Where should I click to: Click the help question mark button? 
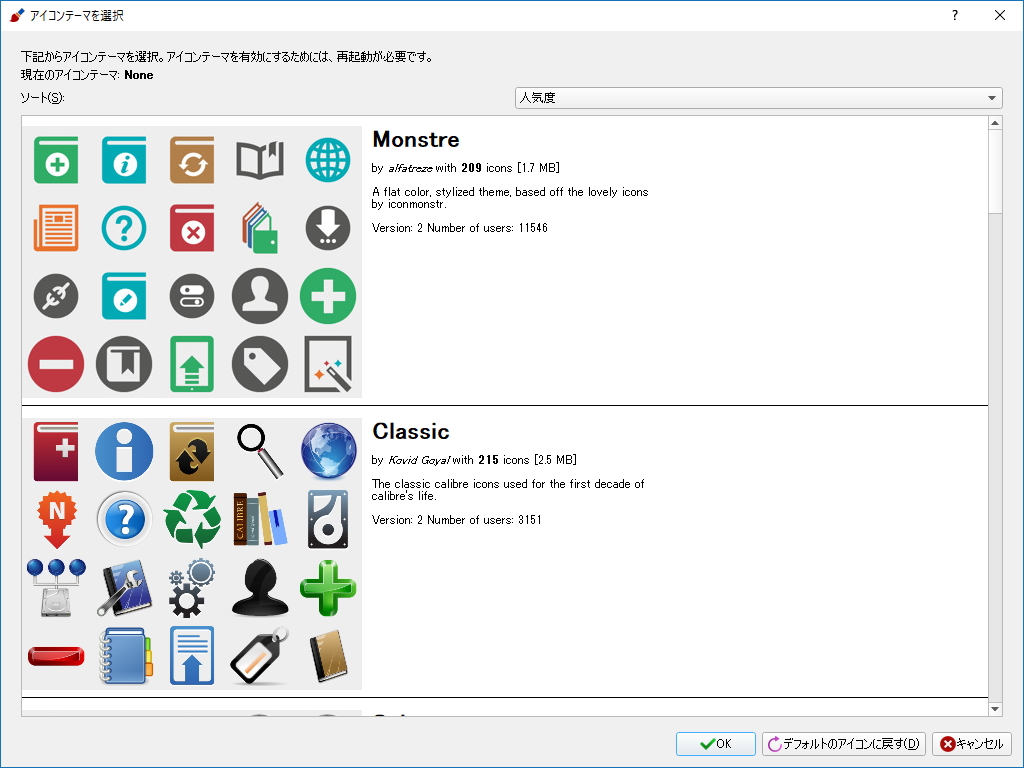click(955, 15)
